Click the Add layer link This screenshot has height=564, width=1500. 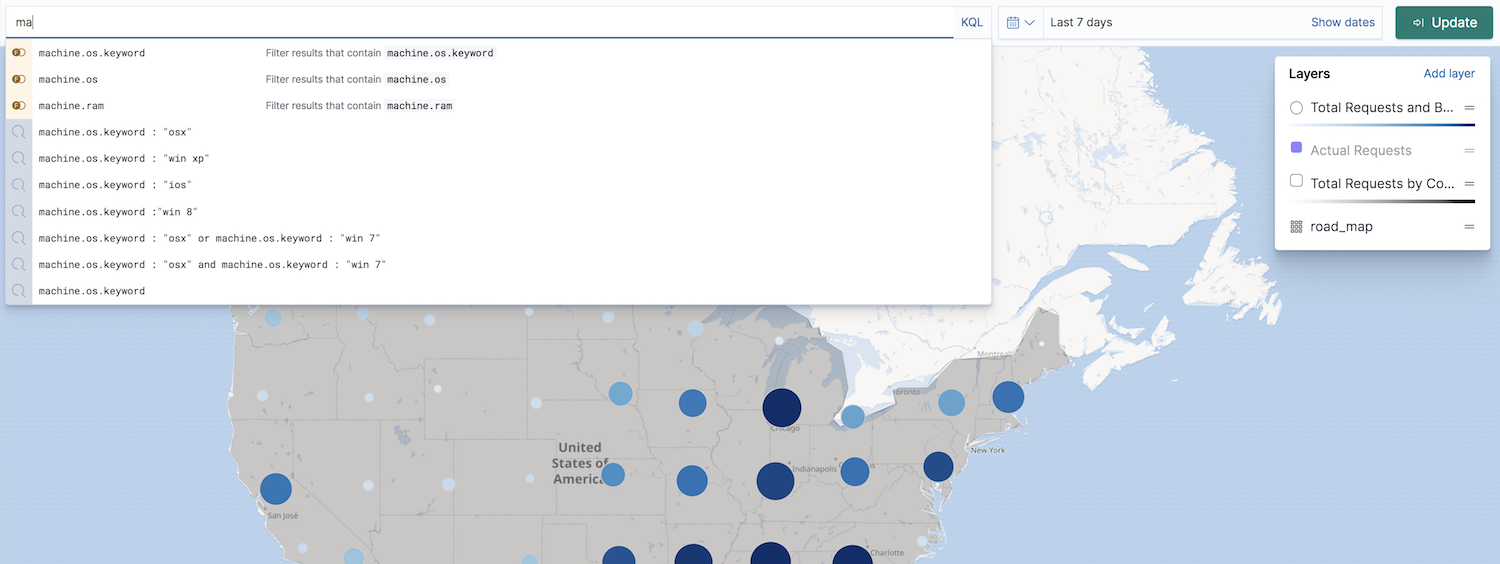1449,74
